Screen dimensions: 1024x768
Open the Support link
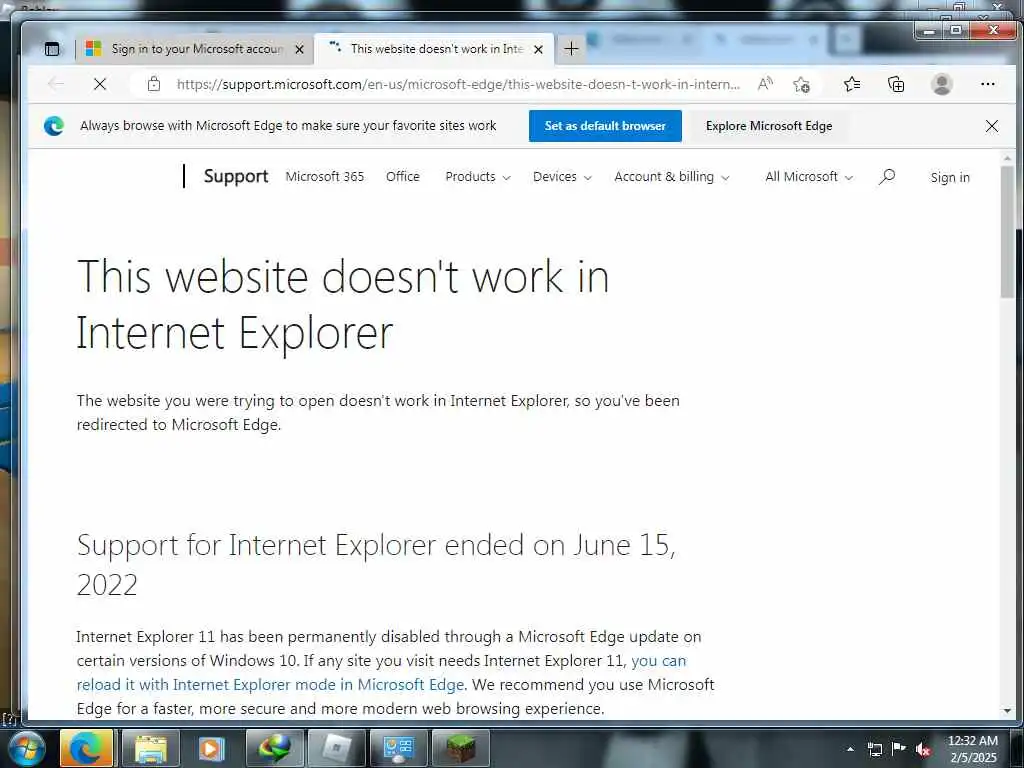pyautogui.click(x=236, y=176)
